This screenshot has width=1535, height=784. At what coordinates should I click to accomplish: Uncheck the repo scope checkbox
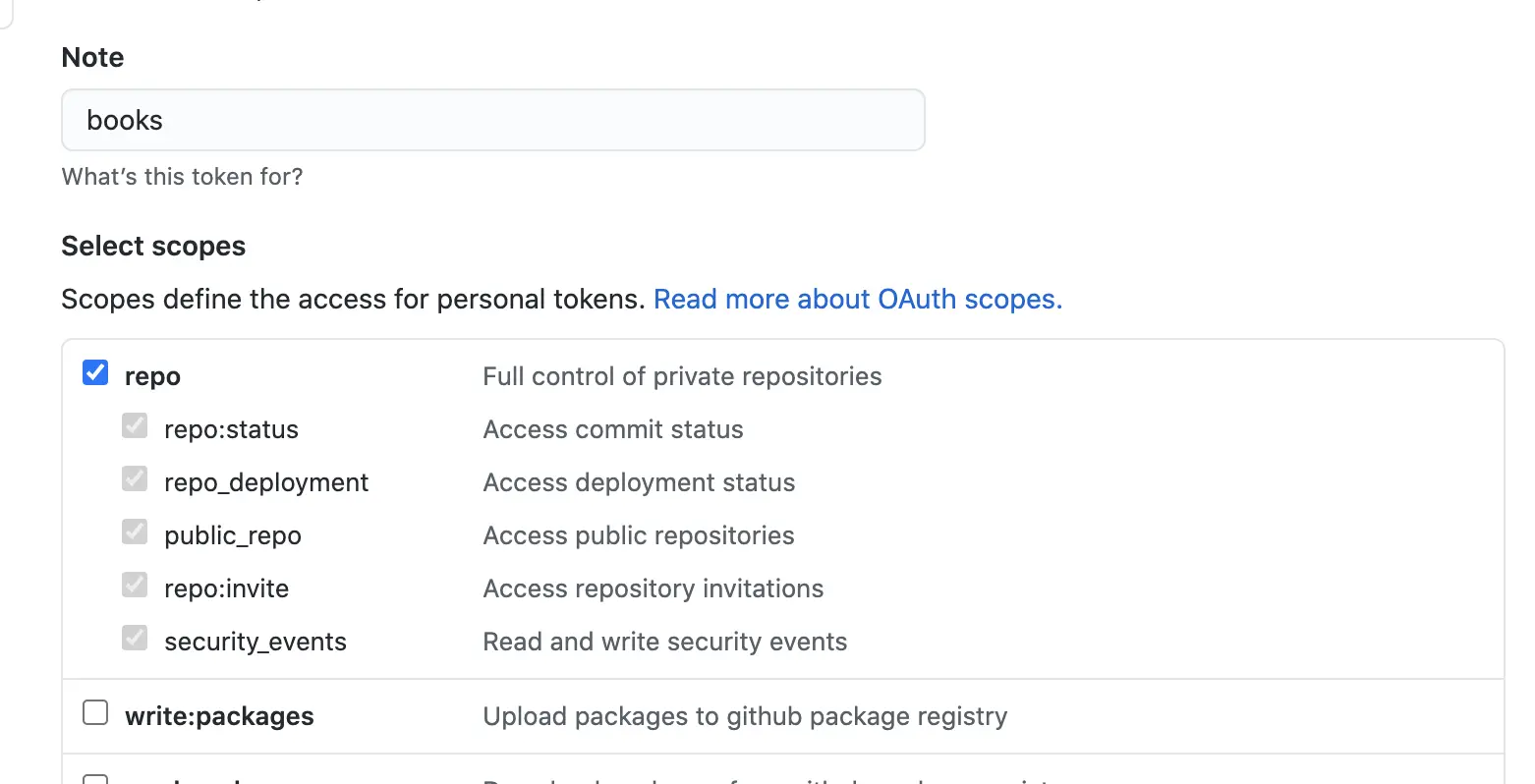[95, 373]
